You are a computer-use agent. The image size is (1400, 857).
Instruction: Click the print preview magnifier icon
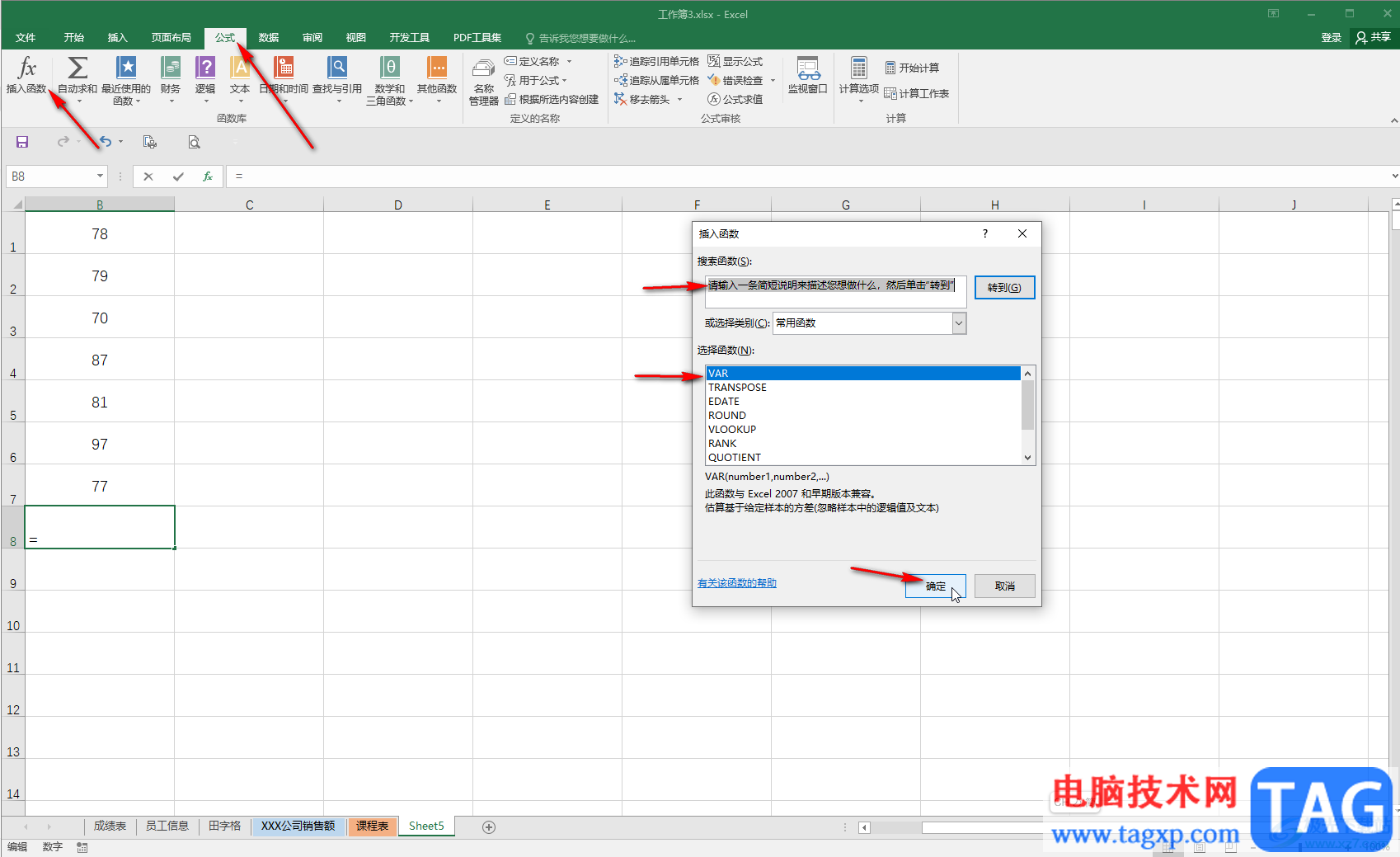tap(194, 142)
